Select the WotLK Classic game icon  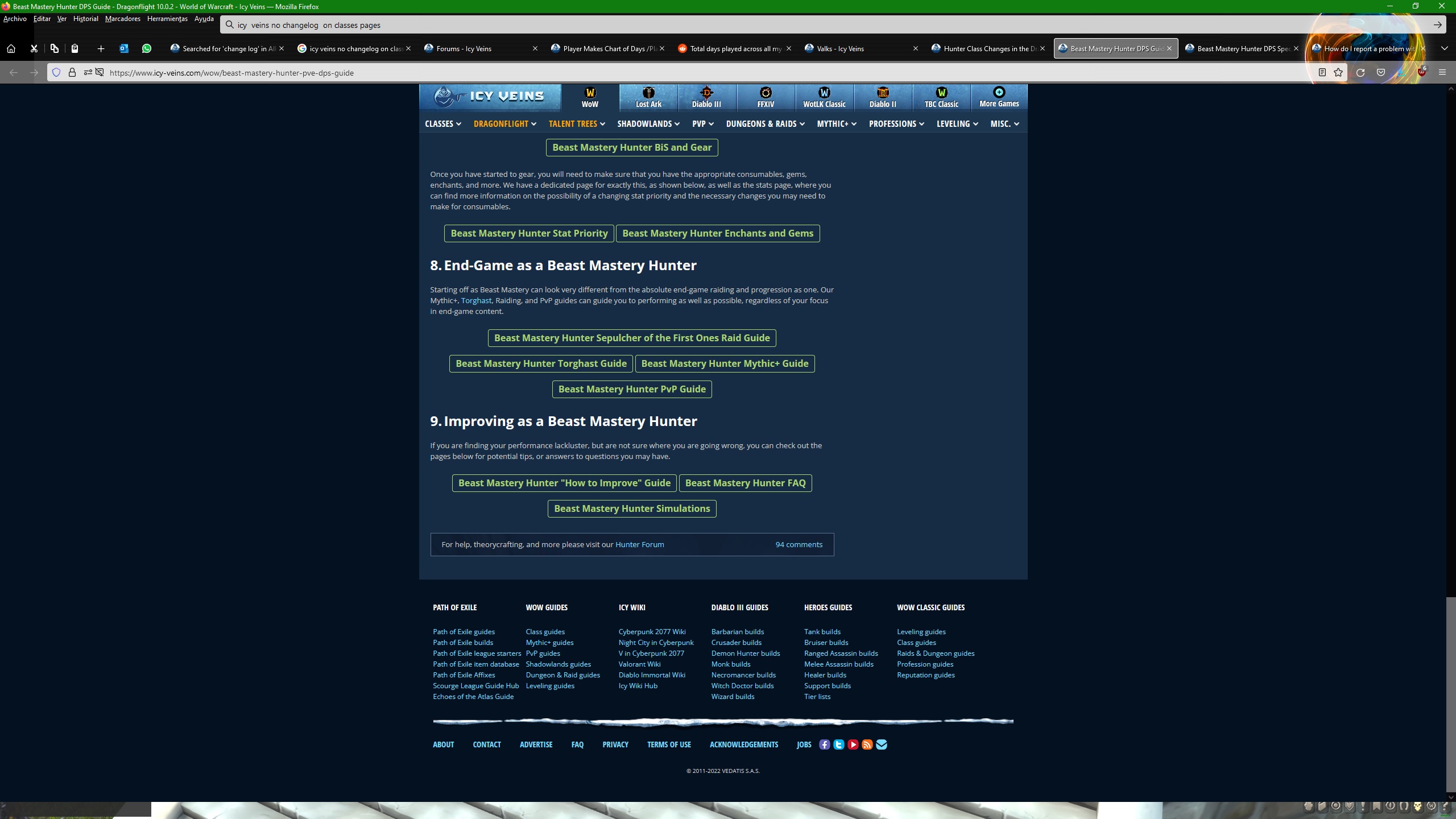coord(824,97)
